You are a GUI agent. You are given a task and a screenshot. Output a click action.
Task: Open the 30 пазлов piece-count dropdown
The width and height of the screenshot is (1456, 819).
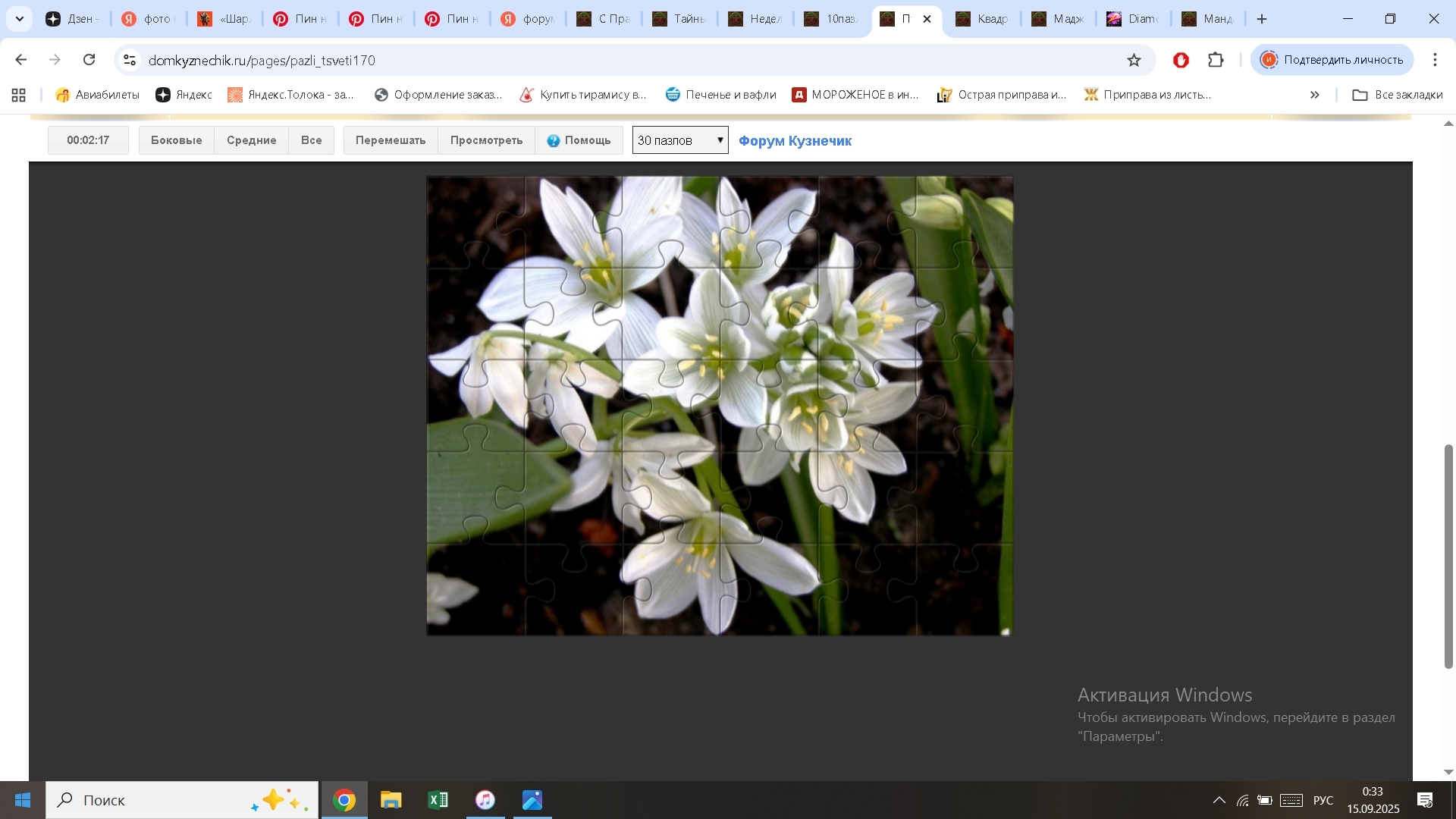680,140
